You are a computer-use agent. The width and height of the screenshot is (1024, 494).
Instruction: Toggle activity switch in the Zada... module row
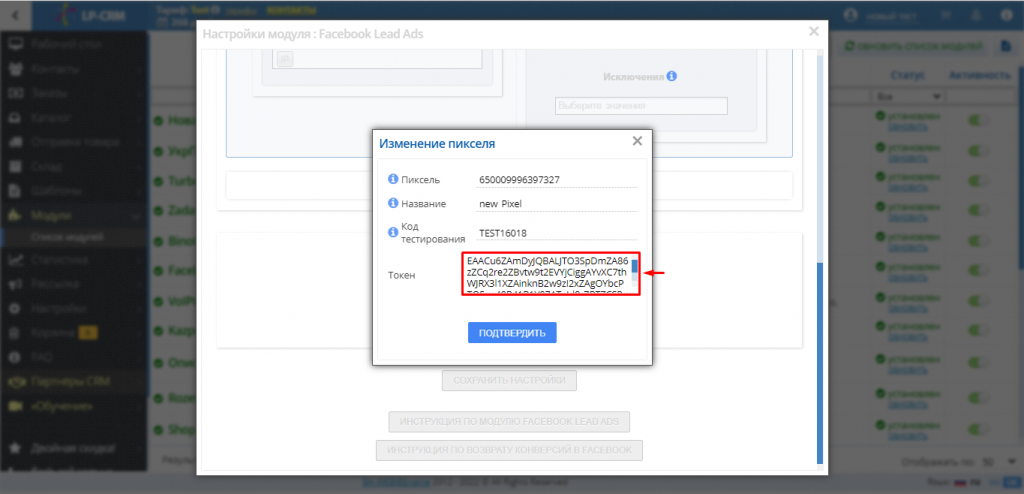pos(978,212)
